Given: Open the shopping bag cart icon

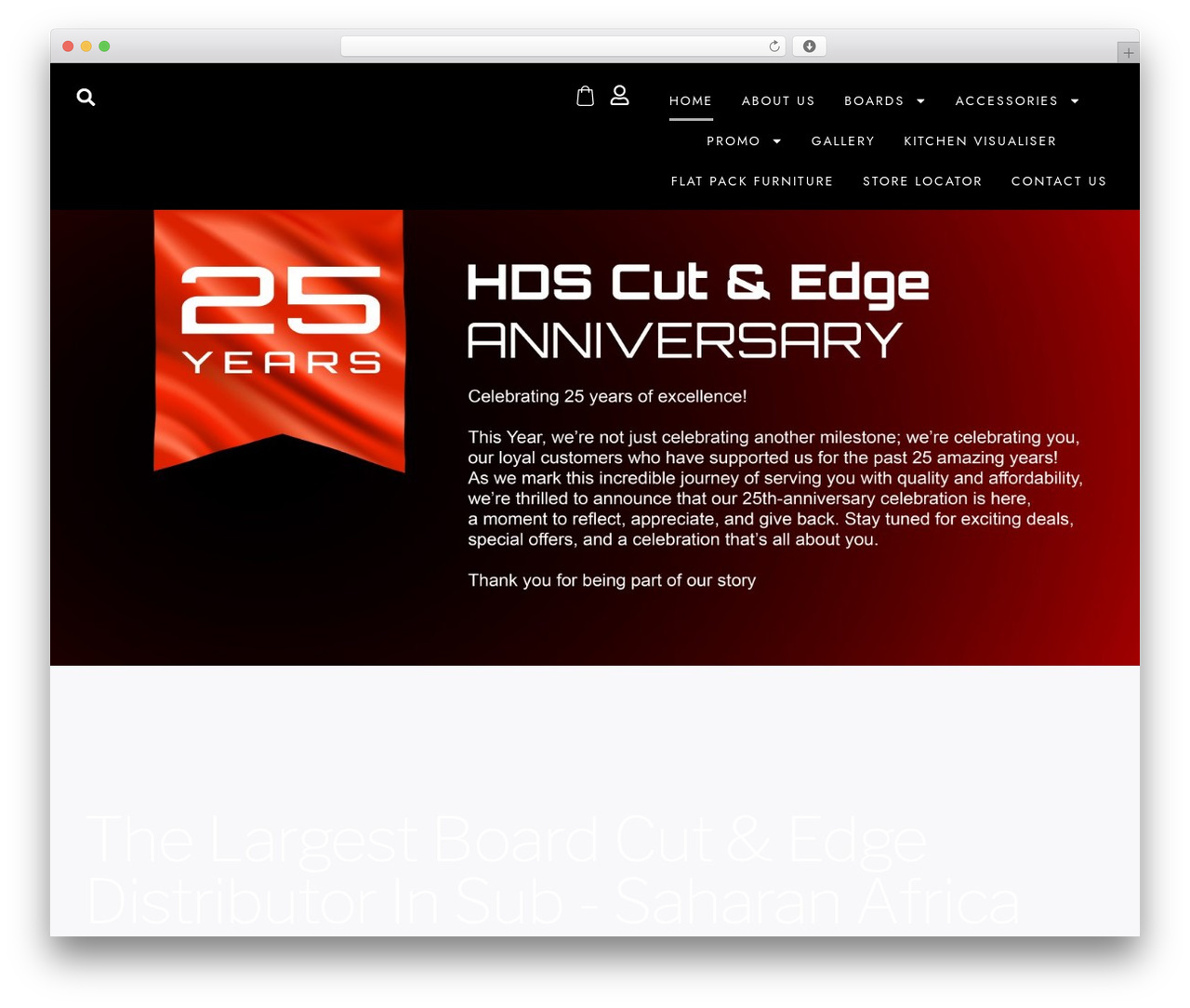Looking at the screenshot, I should 585,96.
